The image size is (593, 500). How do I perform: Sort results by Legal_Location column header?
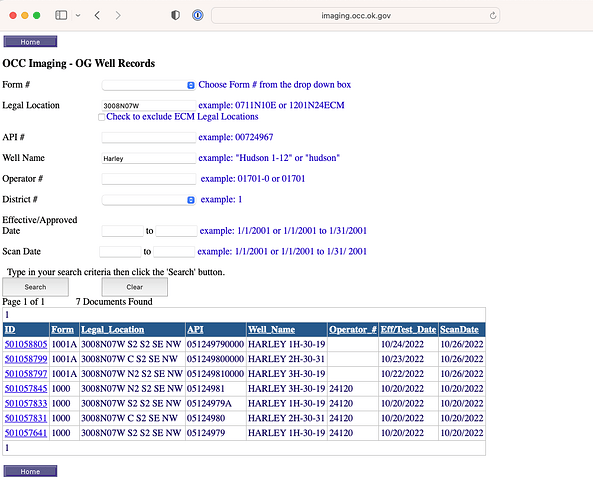[x=113, y=329]
